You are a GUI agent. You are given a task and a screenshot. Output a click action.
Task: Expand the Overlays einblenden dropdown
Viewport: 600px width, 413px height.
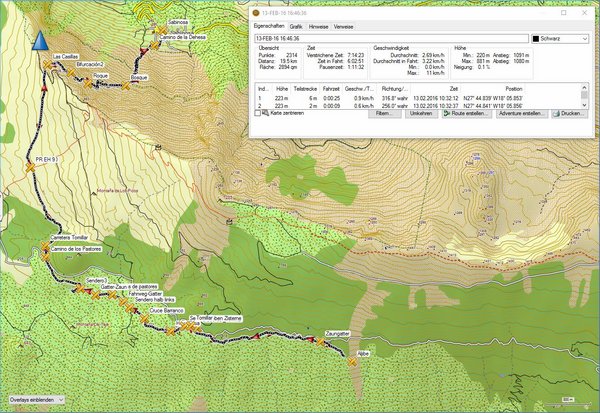(34, 400)
